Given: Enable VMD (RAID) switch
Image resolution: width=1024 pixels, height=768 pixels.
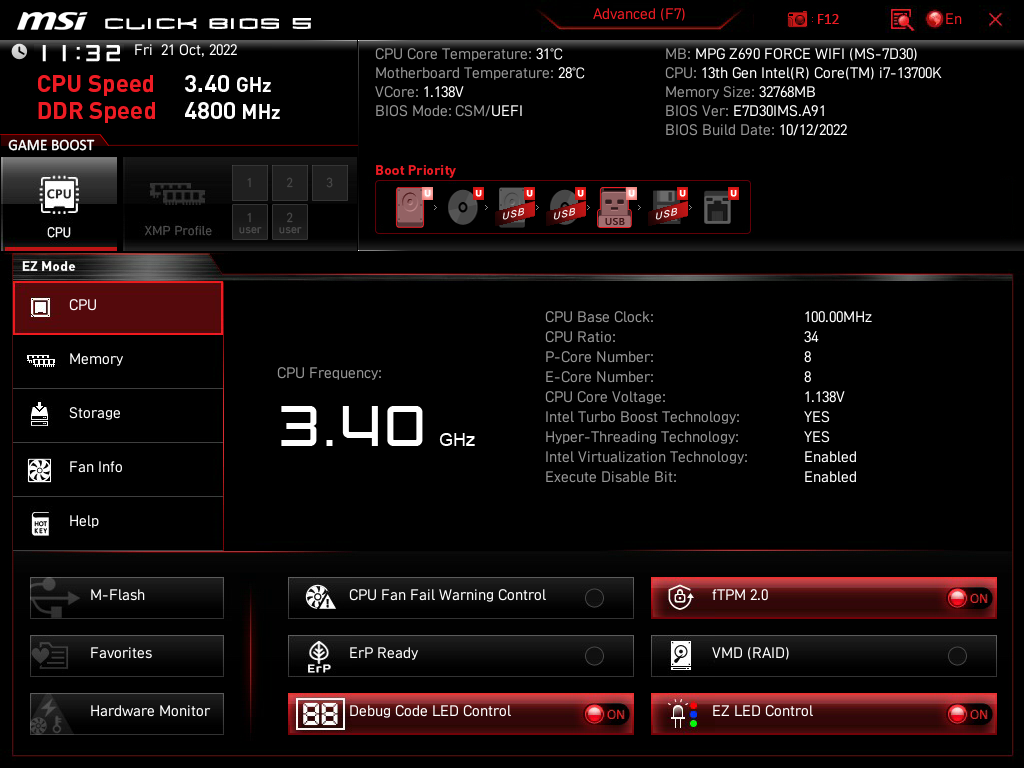Looking at the screenshot, I should (x=957, y=656).
